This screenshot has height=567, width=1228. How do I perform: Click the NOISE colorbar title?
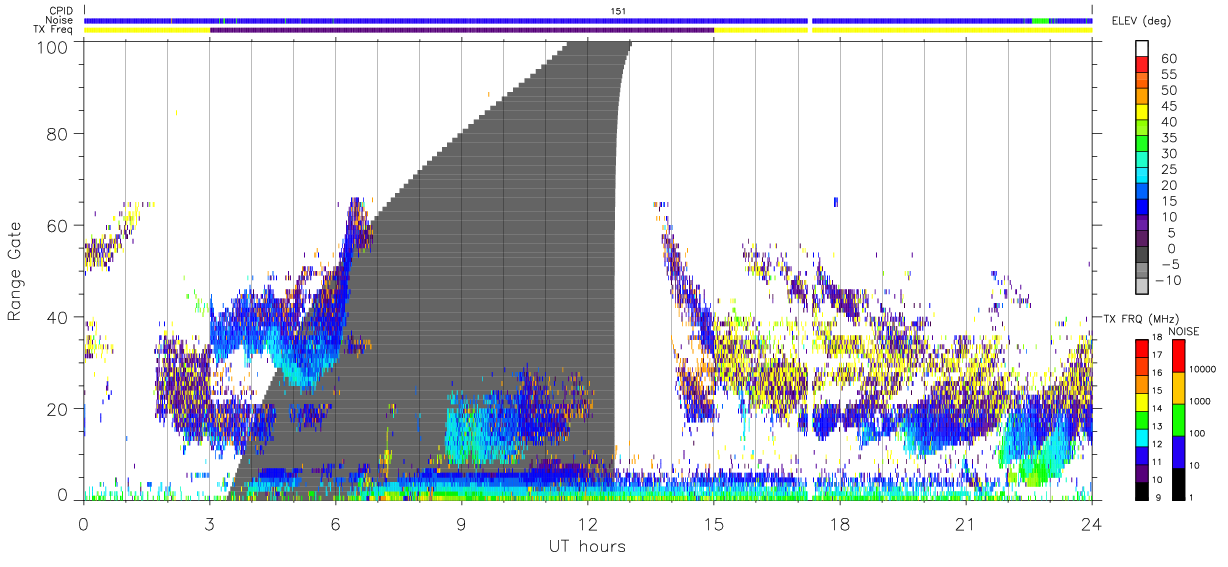click(1184, 331)
